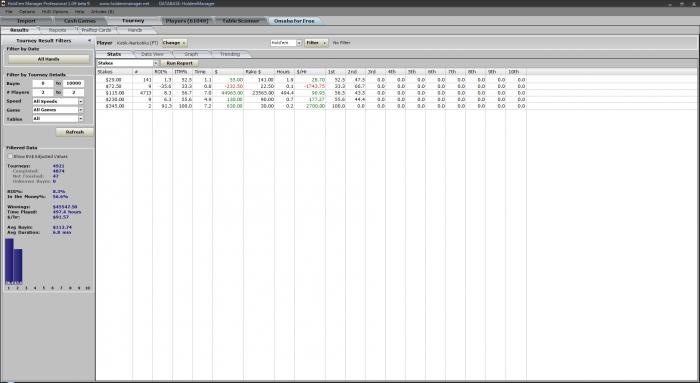Collapse the Tourney Result Filters panel arrow
The height and width of the screenshot is (383, 700).
(89, 41)
